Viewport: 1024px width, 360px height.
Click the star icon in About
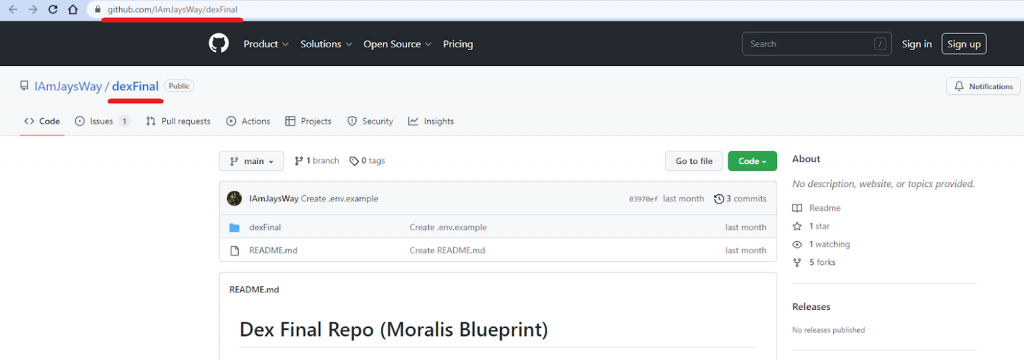click(797, 226)
